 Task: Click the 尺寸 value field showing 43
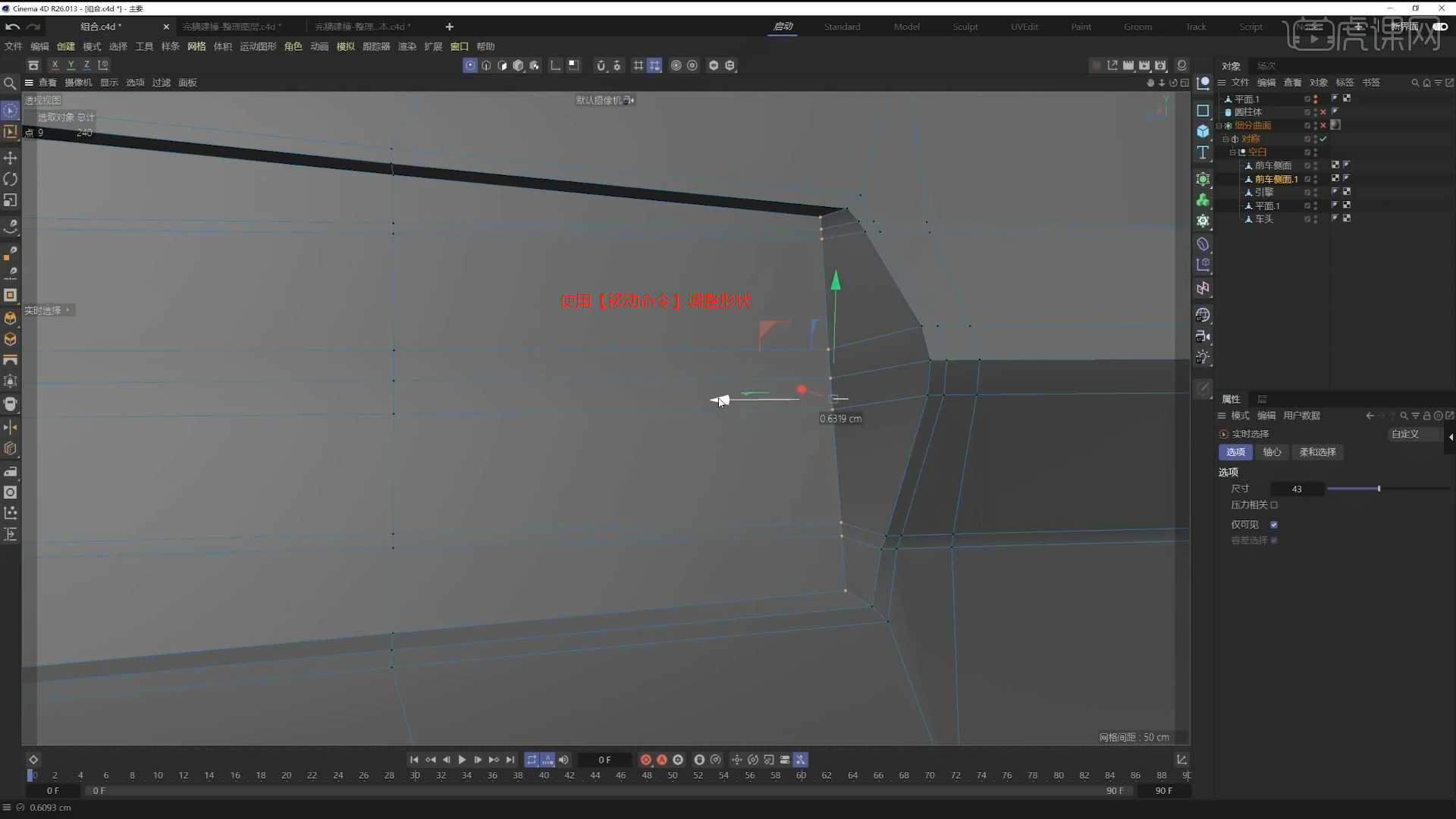tap(1297, 489)
